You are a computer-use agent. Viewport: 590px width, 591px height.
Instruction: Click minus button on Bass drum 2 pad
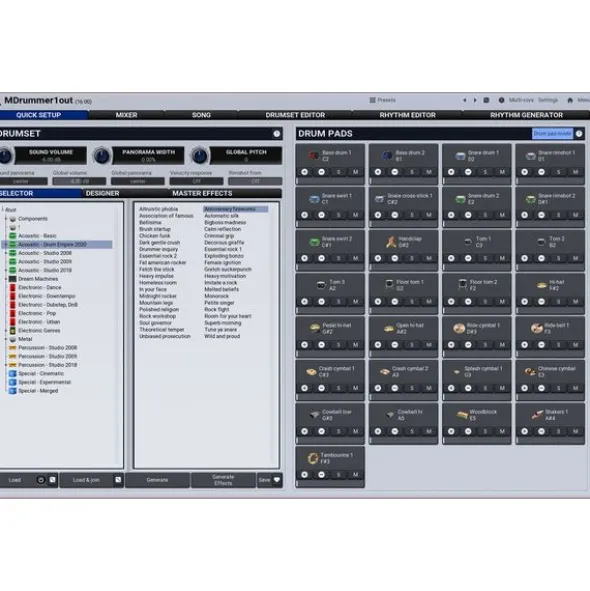coord(395,172)
